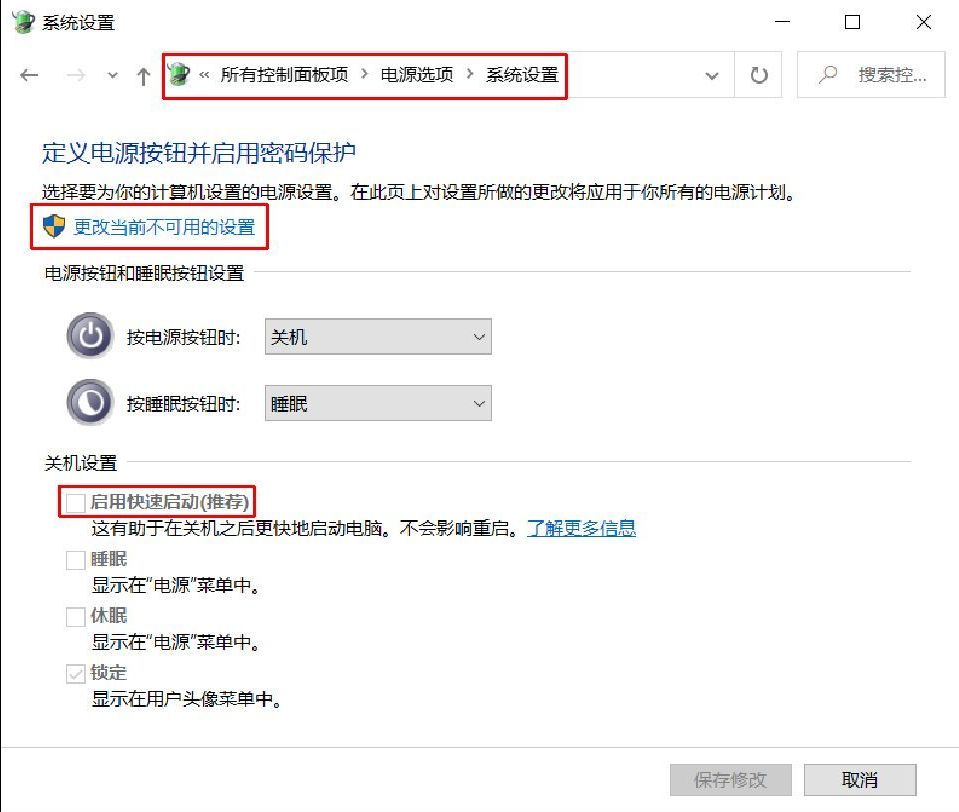The height and width of the screenshot is (812, 959).
Task: Click the power button icon
Action: click(x=90, y=336)
